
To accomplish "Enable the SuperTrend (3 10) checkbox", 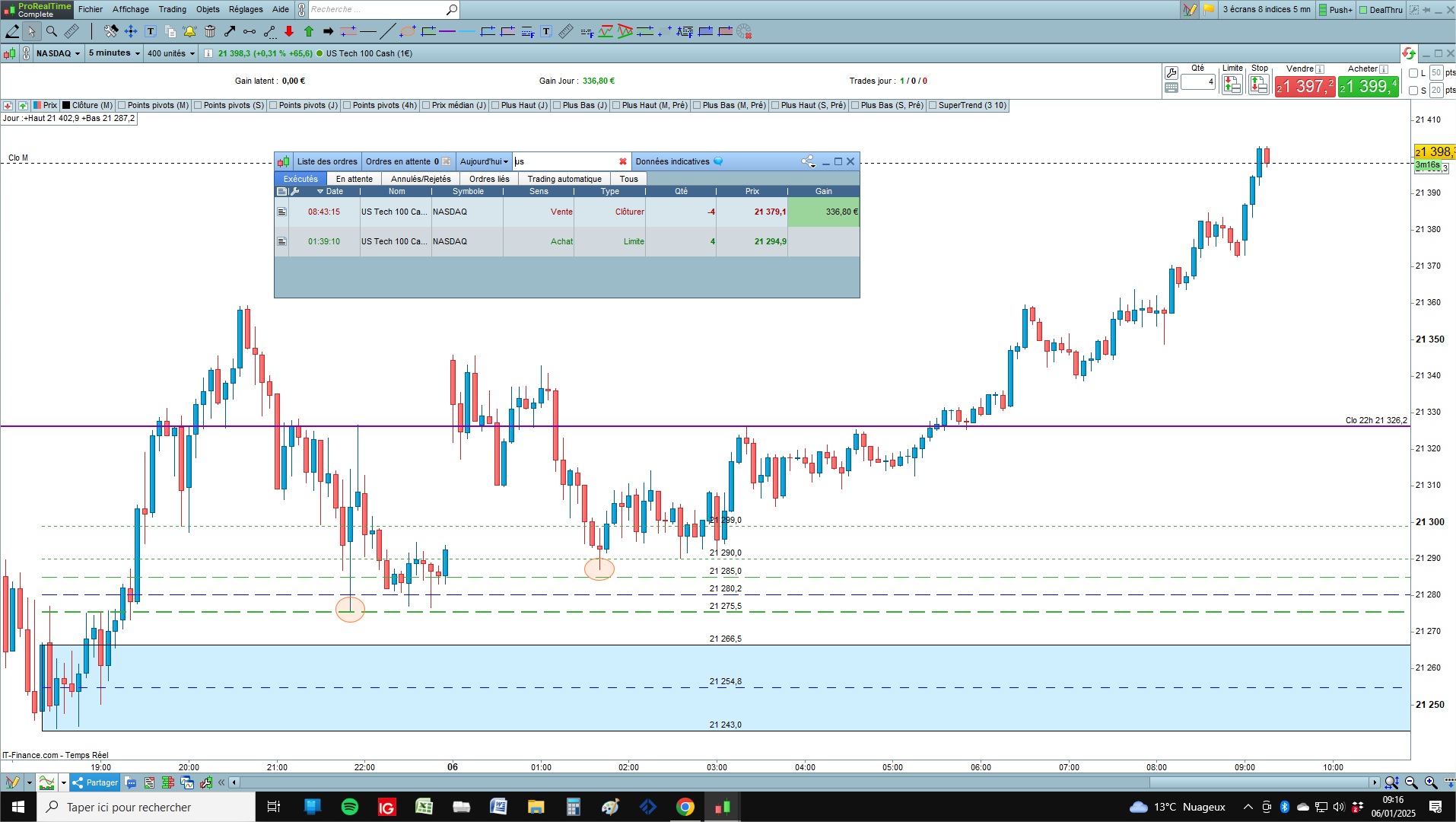I will (x=933, y=105).
